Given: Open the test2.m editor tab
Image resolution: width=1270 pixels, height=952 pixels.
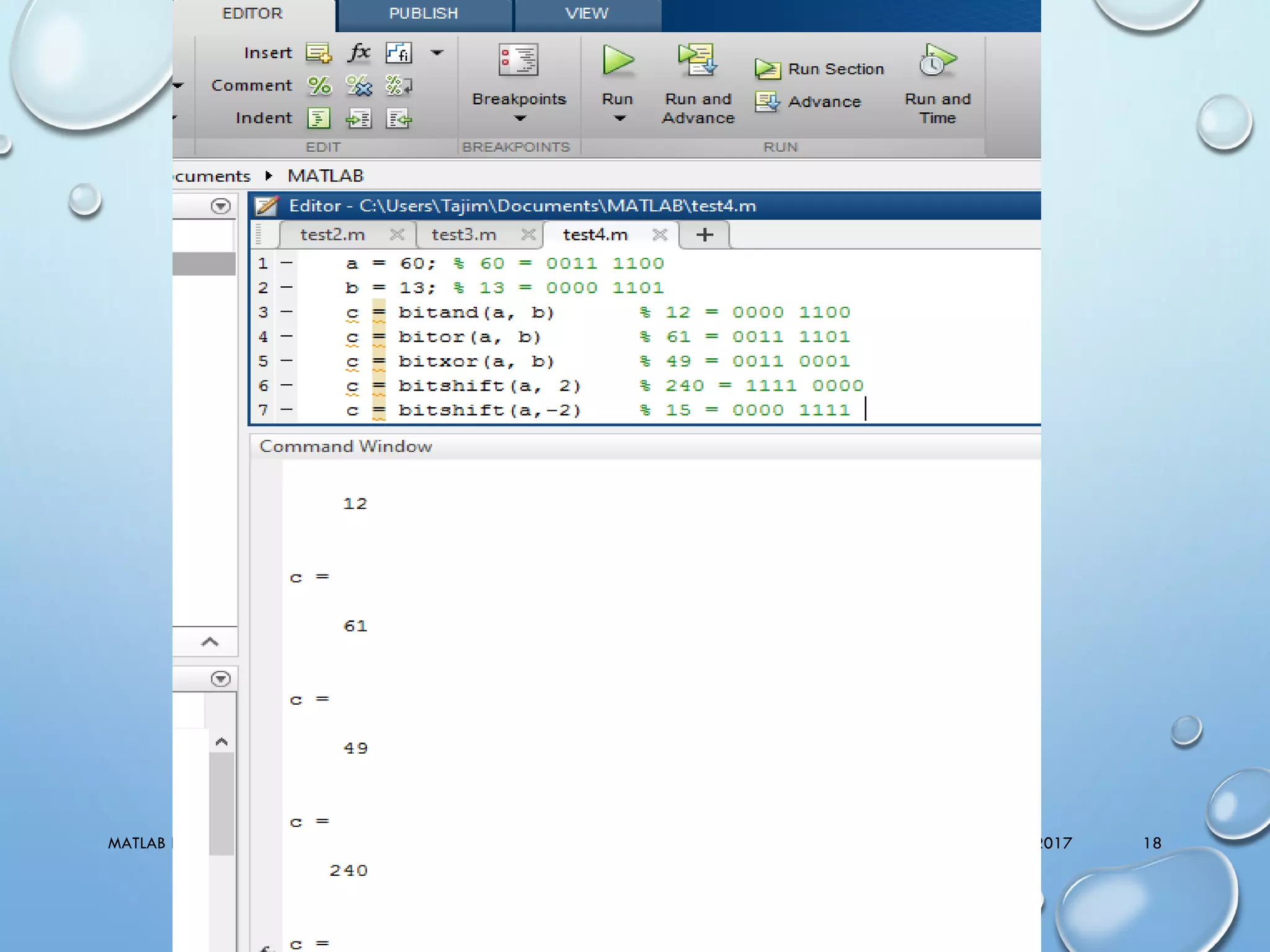Looking at the screenshot, I should [x=332, y=235].
